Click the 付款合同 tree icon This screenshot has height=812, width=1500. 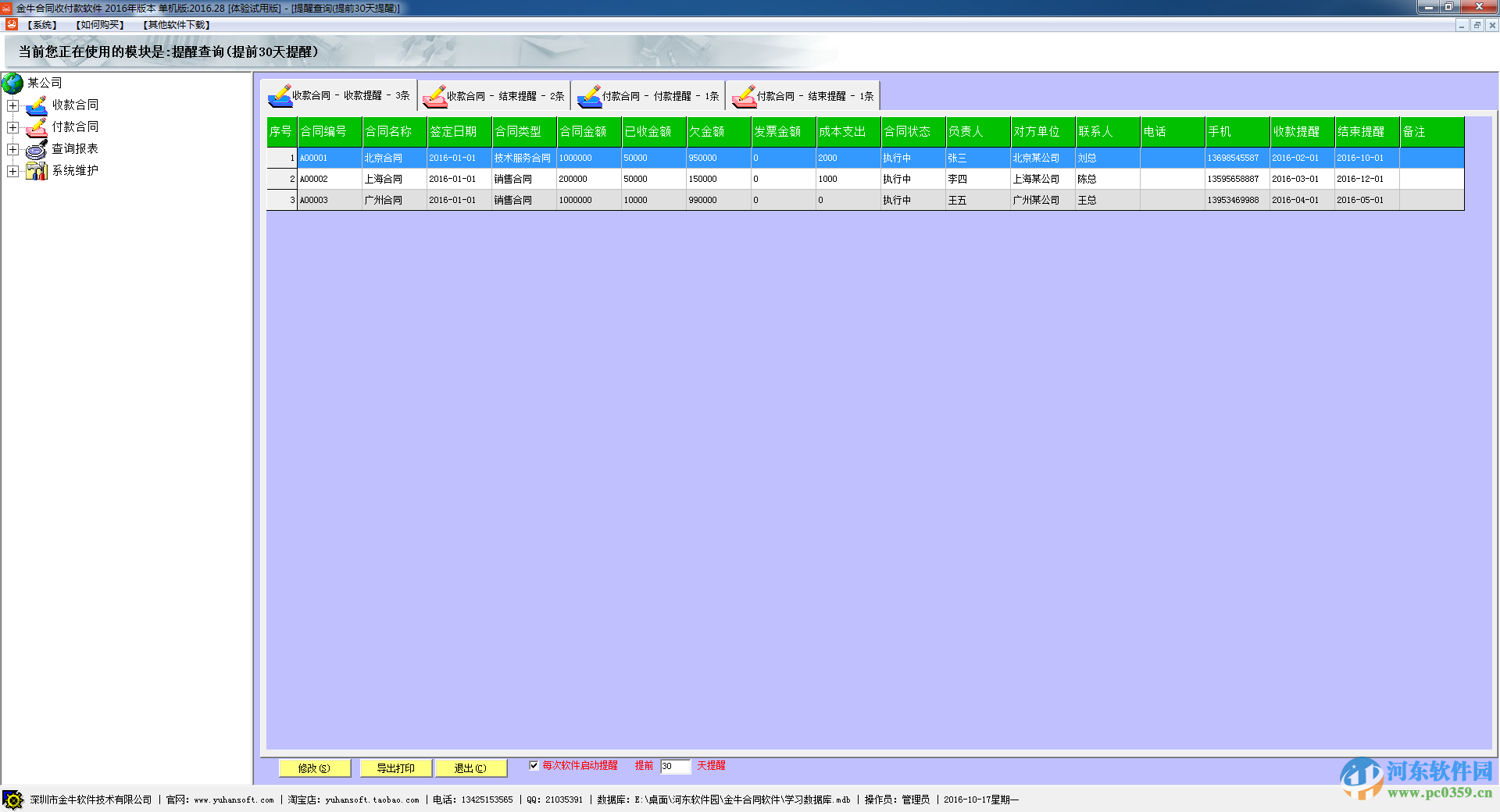[x=37, y=126]
